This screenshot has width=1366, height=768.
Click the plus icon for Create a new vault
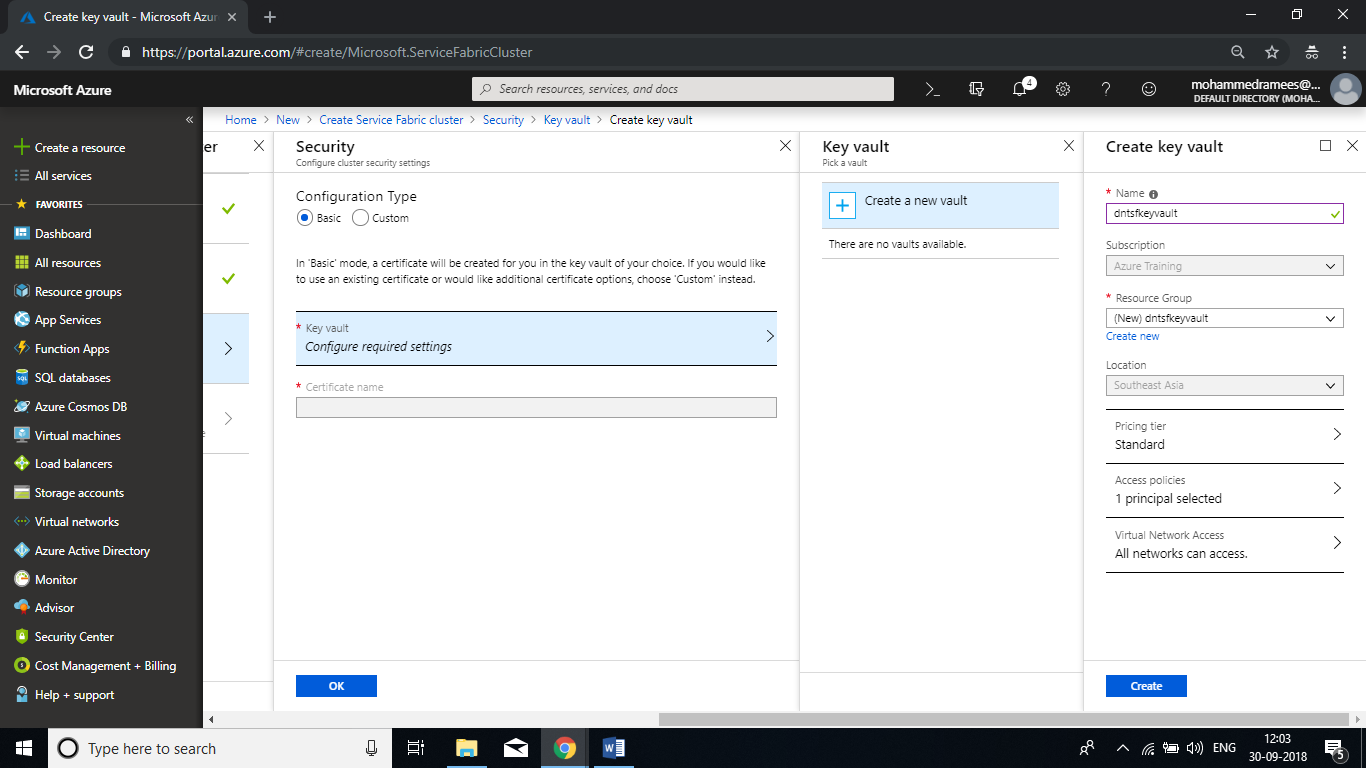click(842, 205)
